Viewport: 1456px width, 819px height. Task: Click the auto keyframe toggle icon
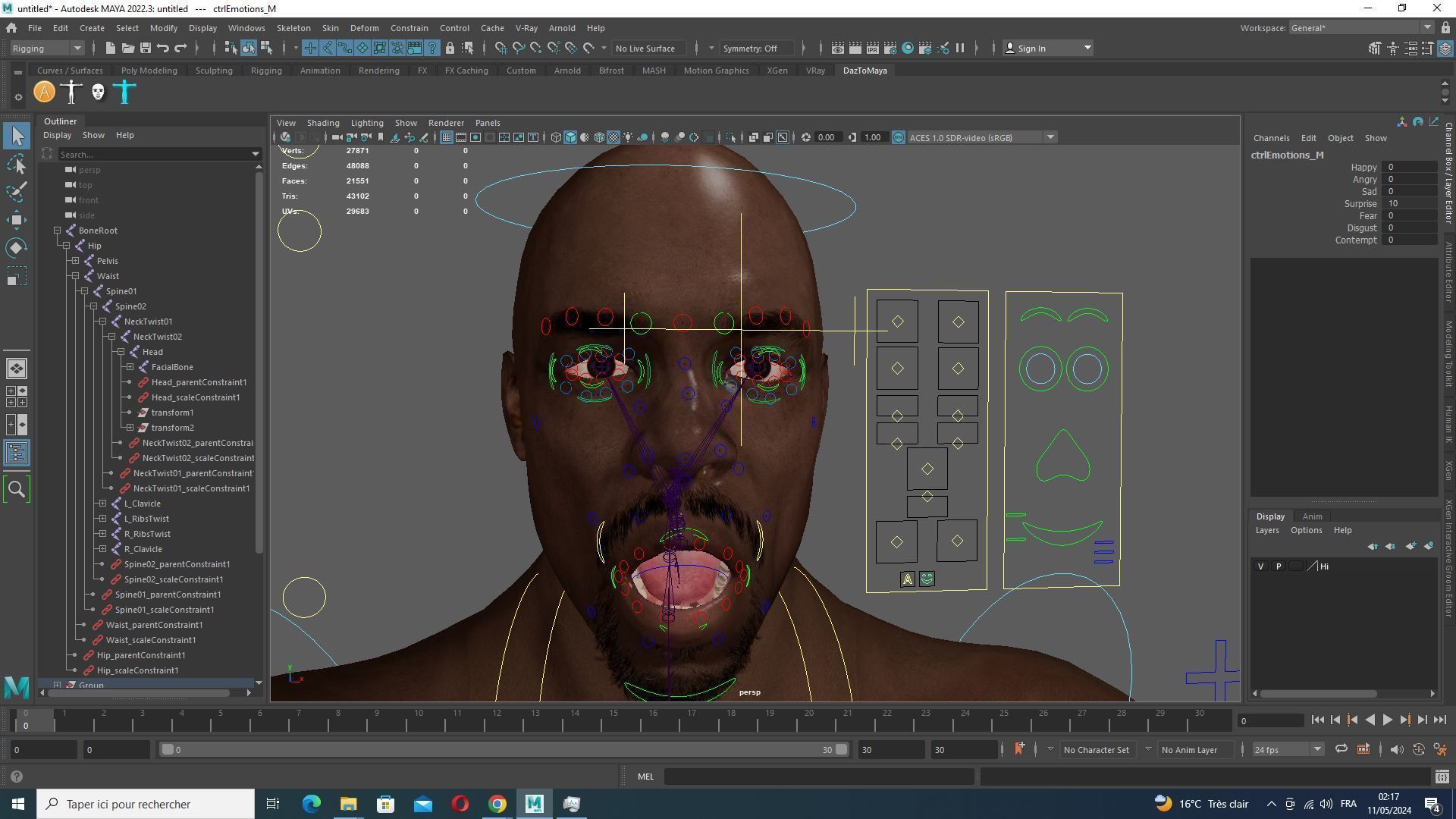[1419, 749]
